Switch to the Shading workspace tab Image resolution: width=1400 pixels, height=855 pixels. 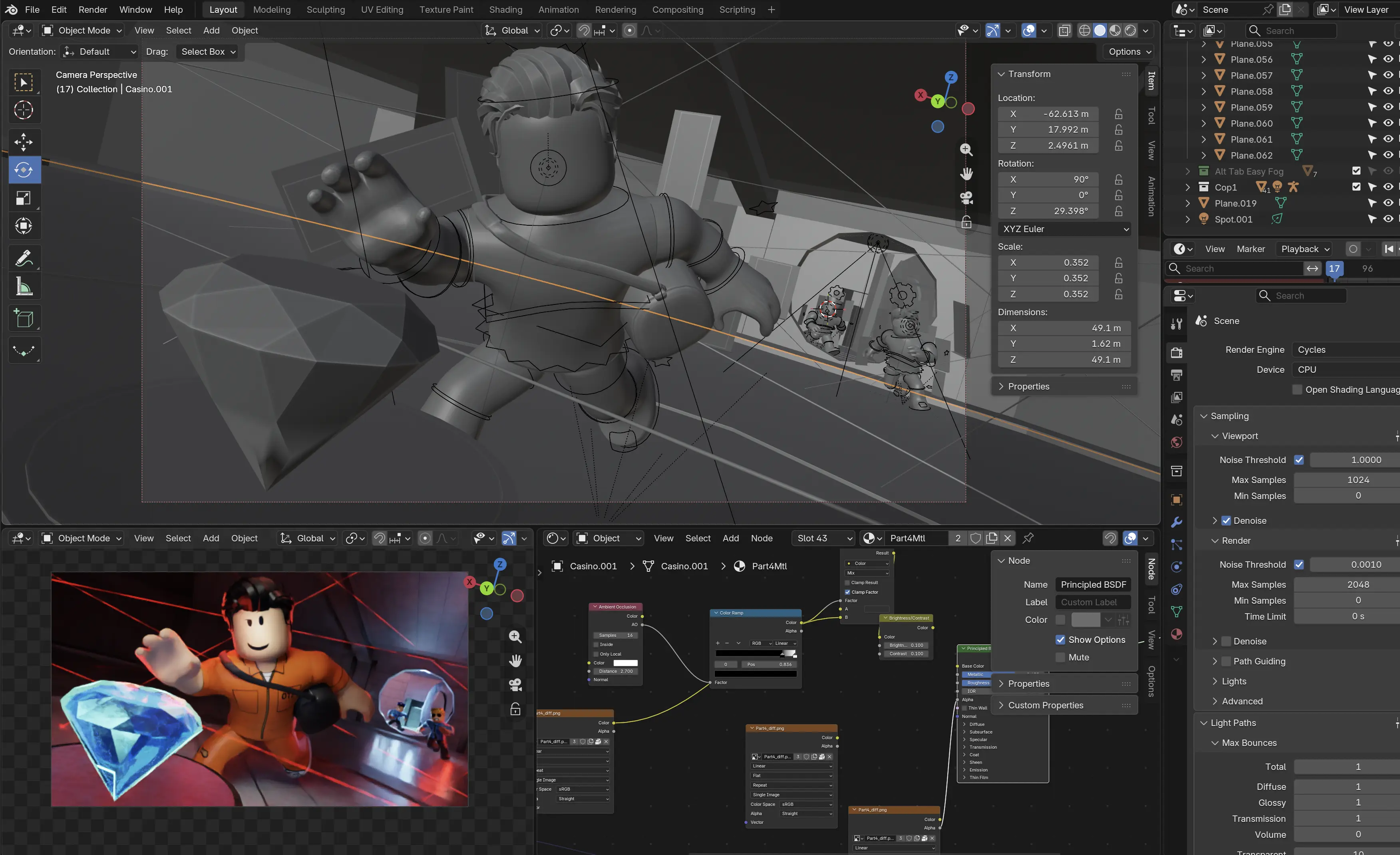505,10
